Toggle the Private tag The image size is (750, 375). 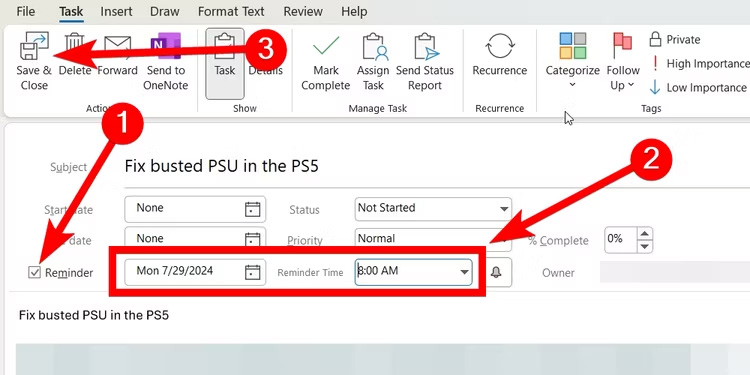pyautogui.click(x=674, y=40)
